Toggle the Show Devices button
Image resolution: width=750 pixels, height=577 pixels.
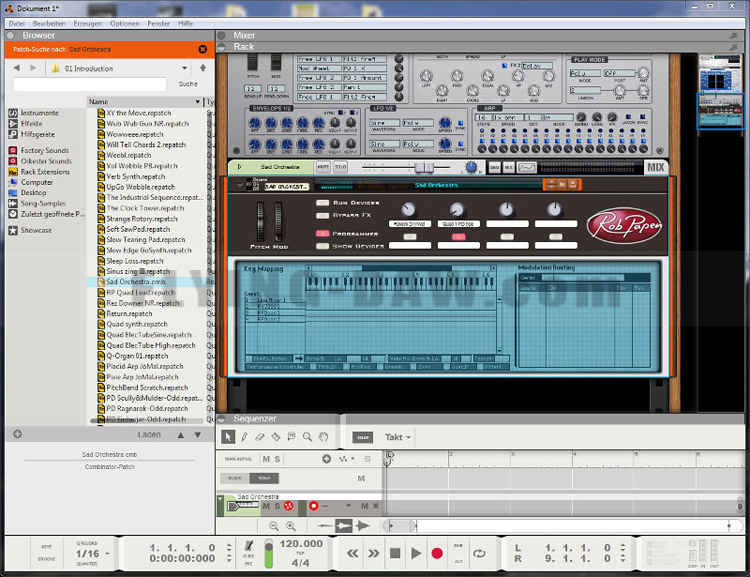pyautogui.click(x=322, y=245)
